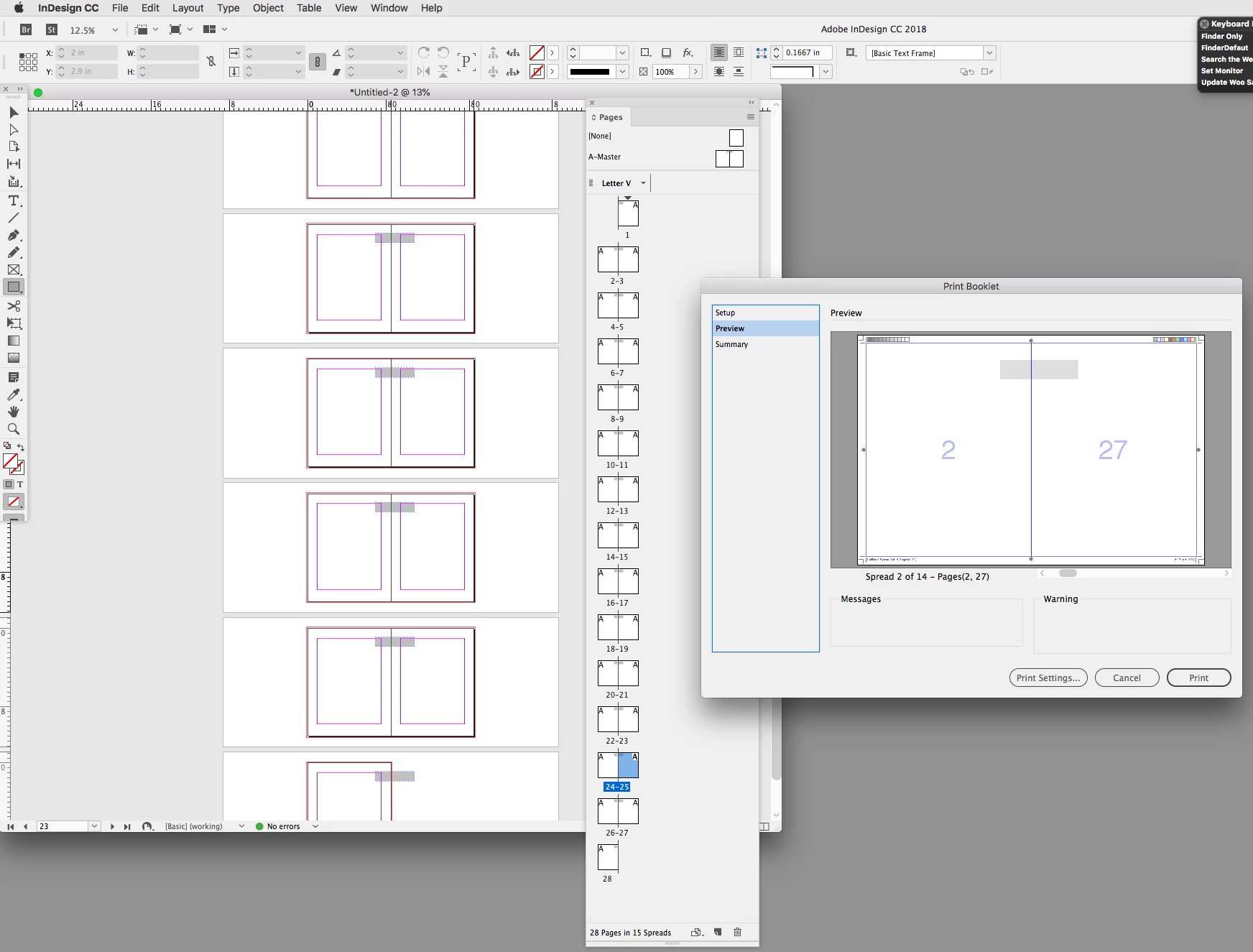Screen dimensions: 1253x952
Task: Select the Gradient Swatch tool
Action: point(14,341)
